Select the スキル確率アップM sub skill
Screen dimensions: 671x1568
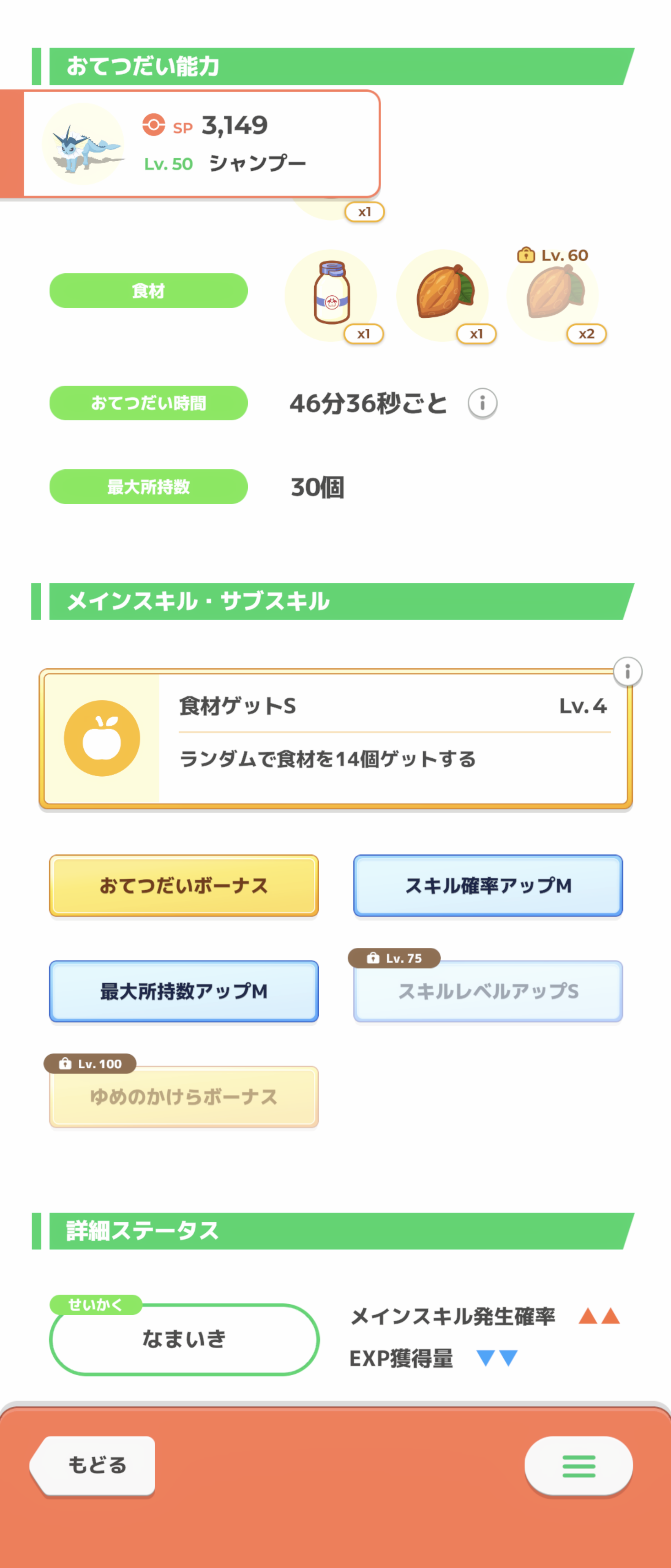488,886
